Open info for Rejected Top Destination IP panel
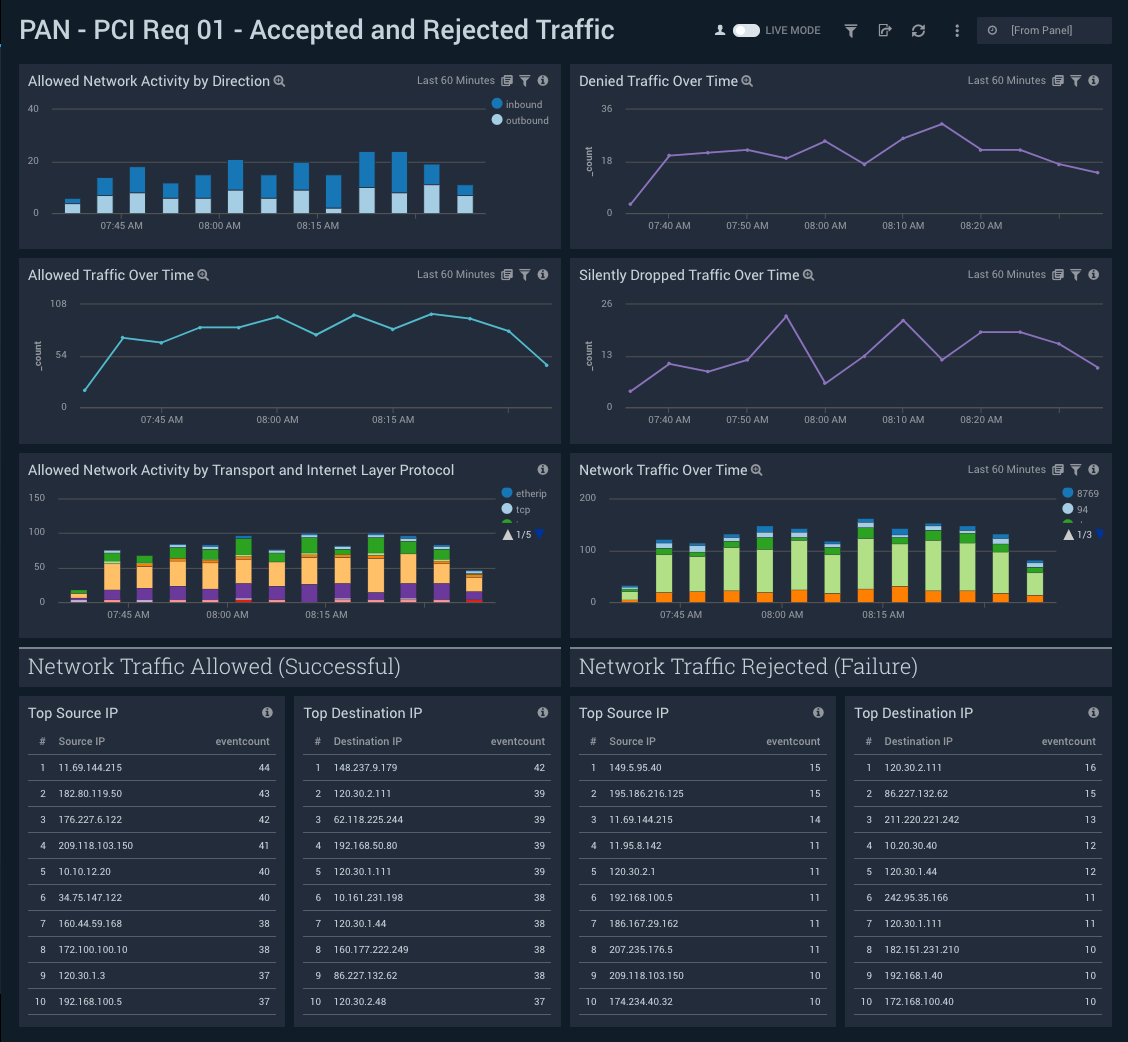The image size is (1128, 1042). click(1093, 713)
